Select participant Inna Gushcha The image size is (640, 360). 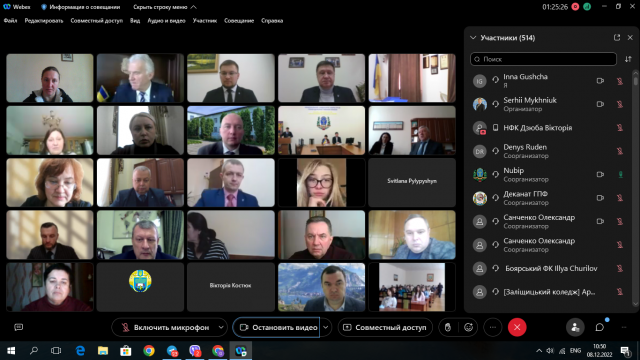pos(549,81)
